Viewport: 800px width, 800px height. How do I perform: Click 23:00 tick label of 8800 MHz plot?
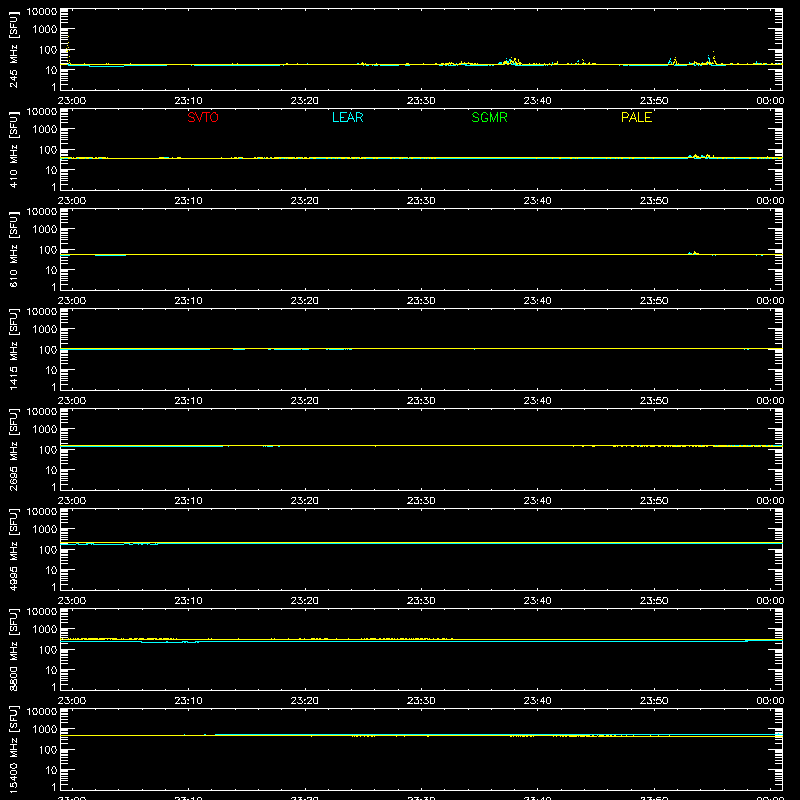[72, 701]
